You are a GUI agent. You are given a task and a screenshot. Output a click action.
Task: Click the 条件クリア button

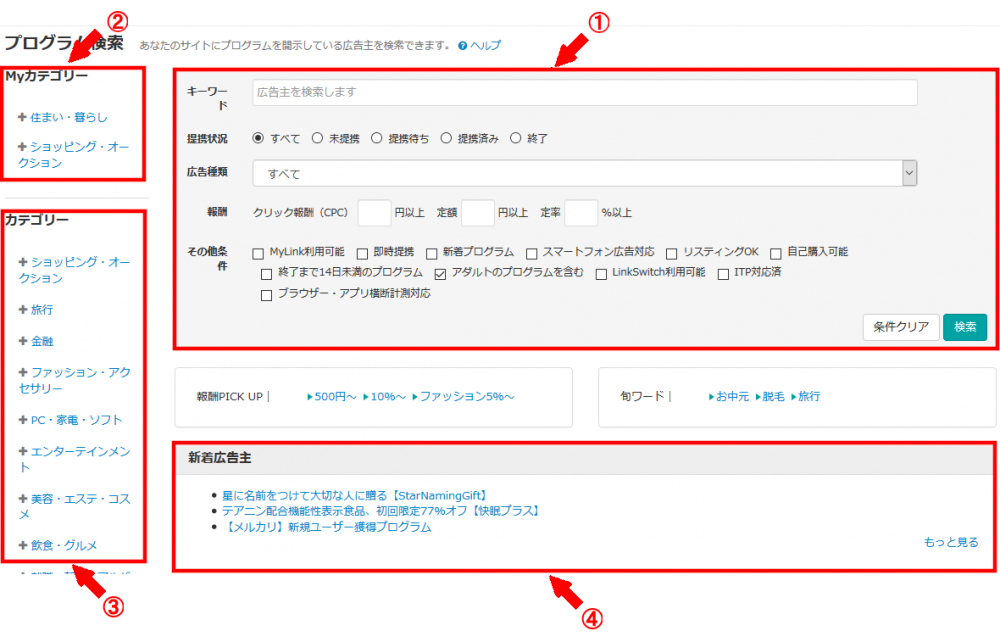(901, 327)
